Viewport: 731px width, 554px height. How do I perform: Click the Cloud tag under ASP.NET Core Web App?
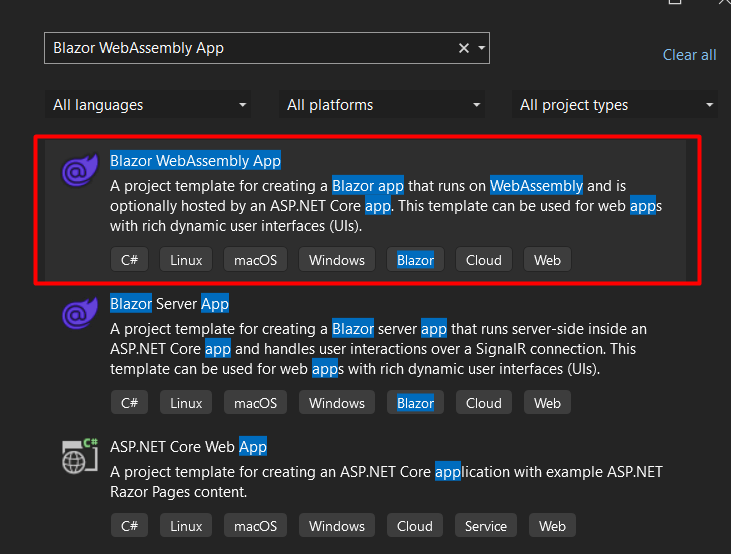(x=414, y=526)
